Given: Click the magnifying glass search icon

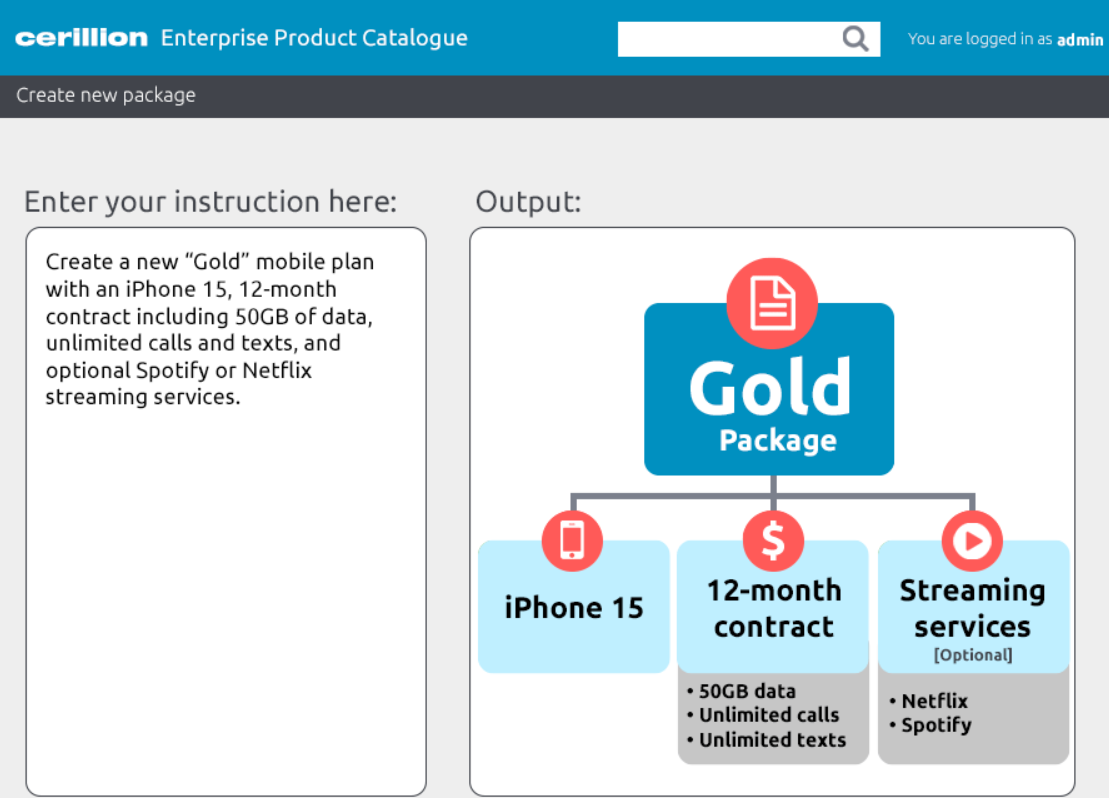Looking at the screenshot, I should [855, 39].
